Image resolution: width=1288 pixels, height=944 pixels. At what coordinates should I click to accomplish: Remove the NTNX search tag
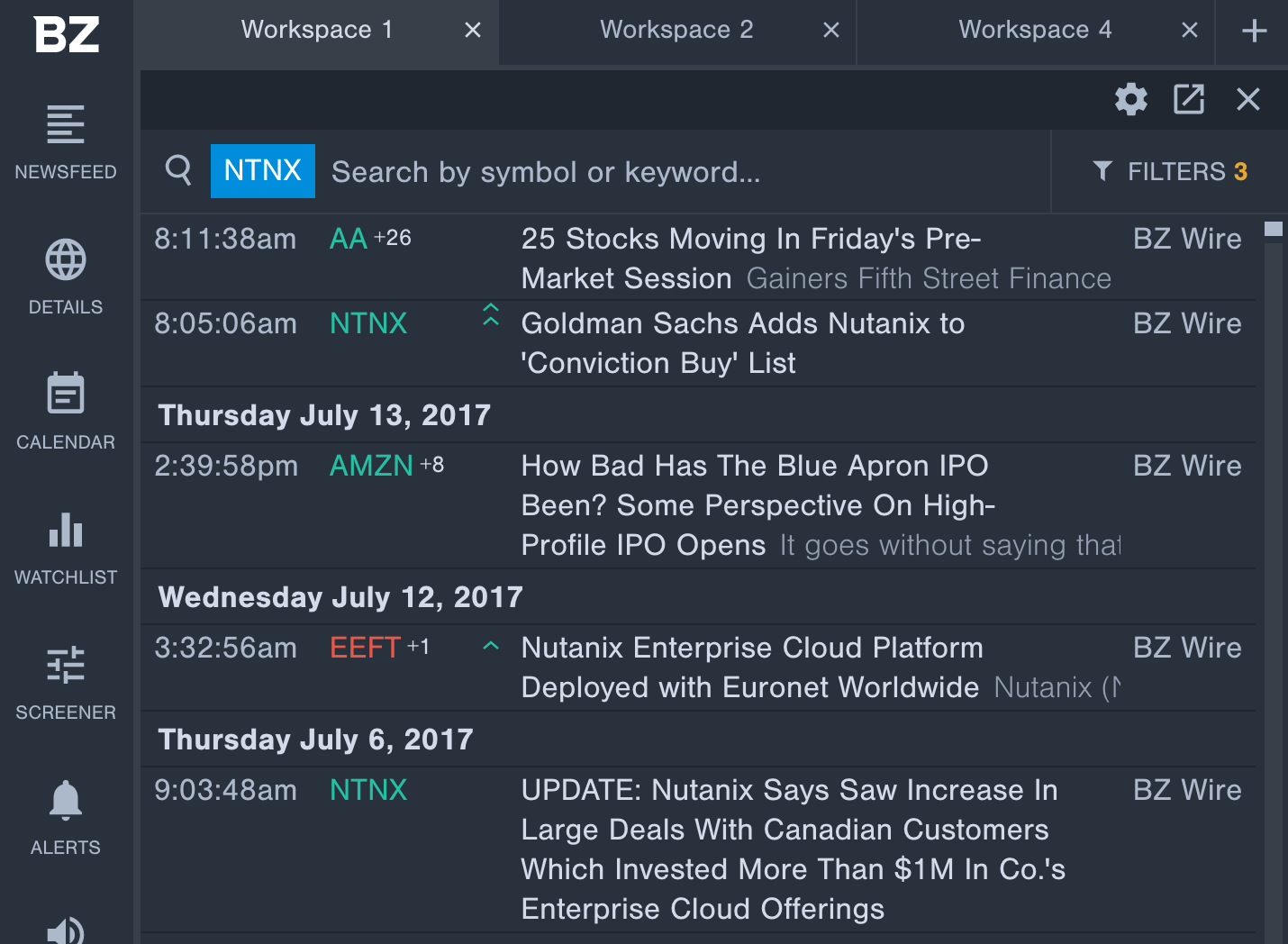click(263, 170)
